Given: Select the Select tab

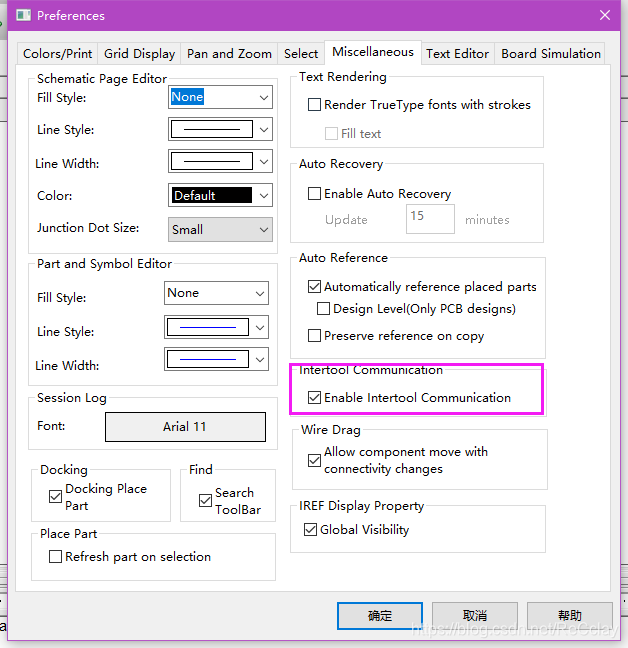Looking at the screenshot, I should (301, 54).
